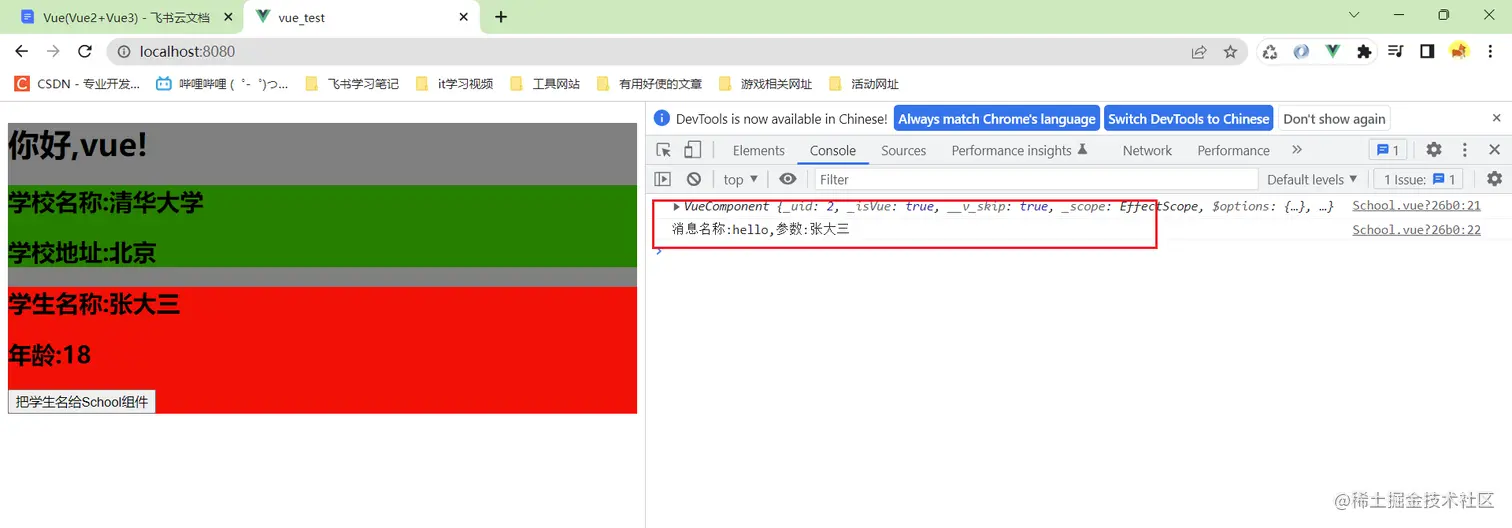Open the 工具网站 bookmark folder
Image resolution: width=1512 pixels, height=528 pixels.
(x=545, y=84)
